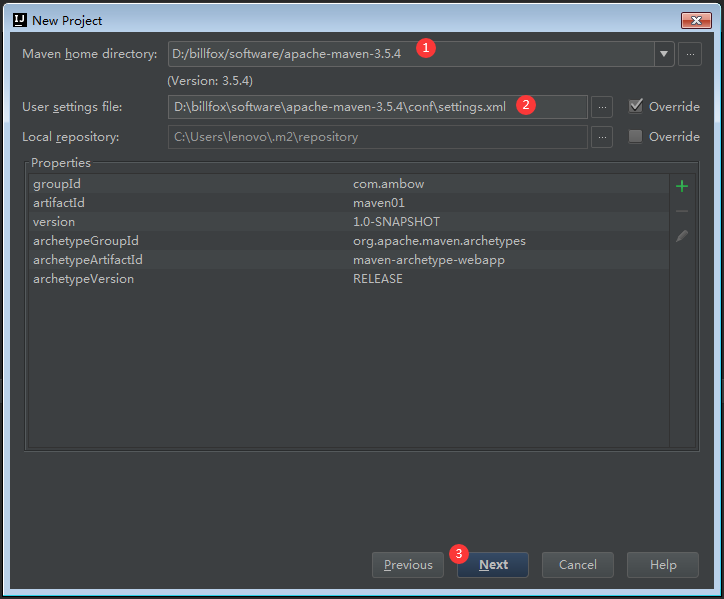
Task: Select the archetypeGroupId property row
Action: coord(349,241)
